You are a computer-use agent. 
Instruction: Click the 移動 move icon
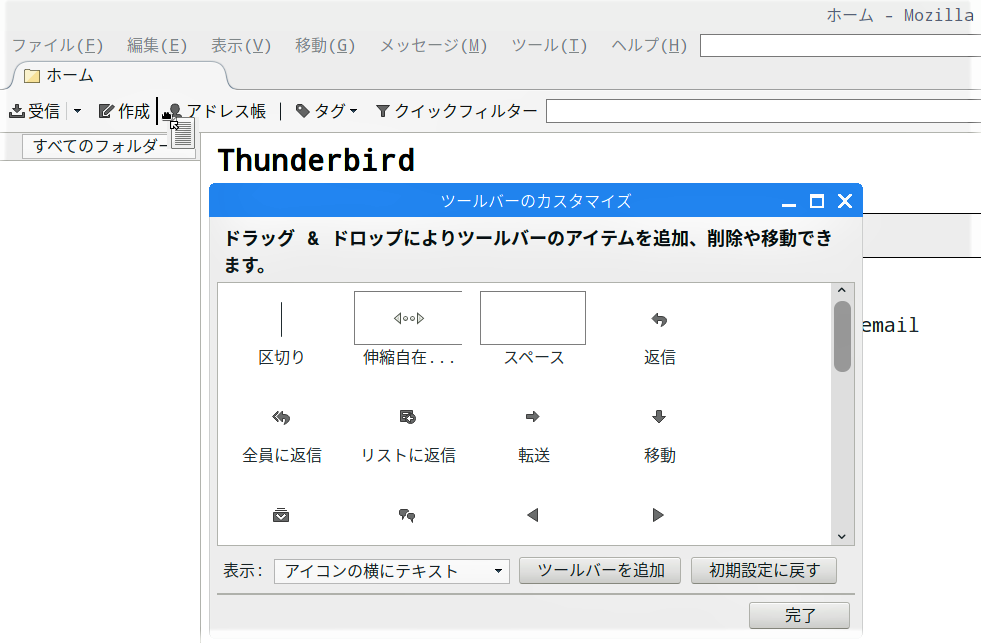(659, 417)
